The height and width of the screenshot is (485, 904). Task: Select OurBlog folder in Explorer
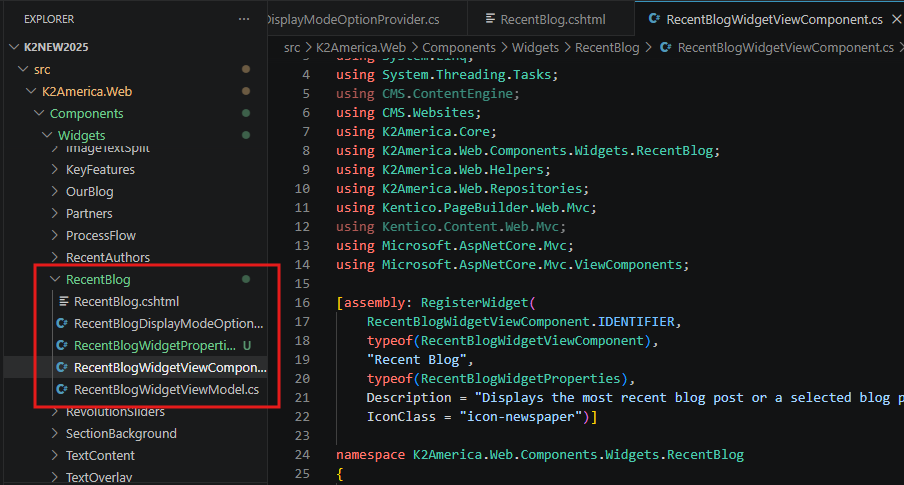pos(89,191)
